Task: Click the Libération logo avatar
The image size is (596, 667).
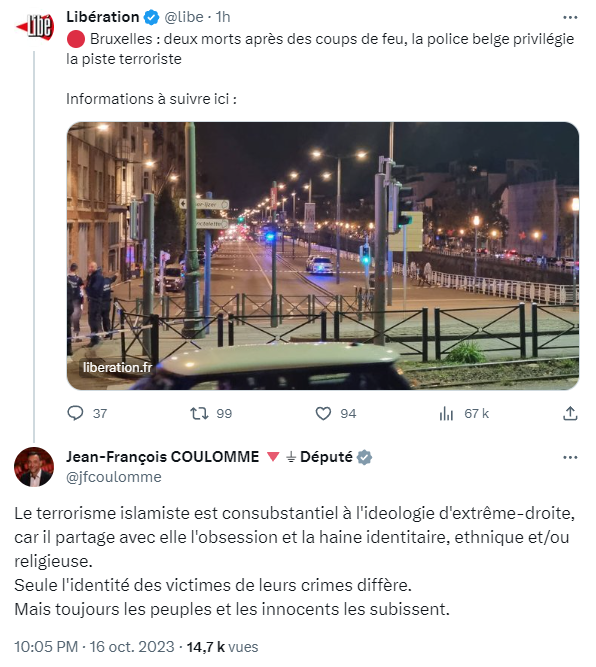Action: point(34,27)
